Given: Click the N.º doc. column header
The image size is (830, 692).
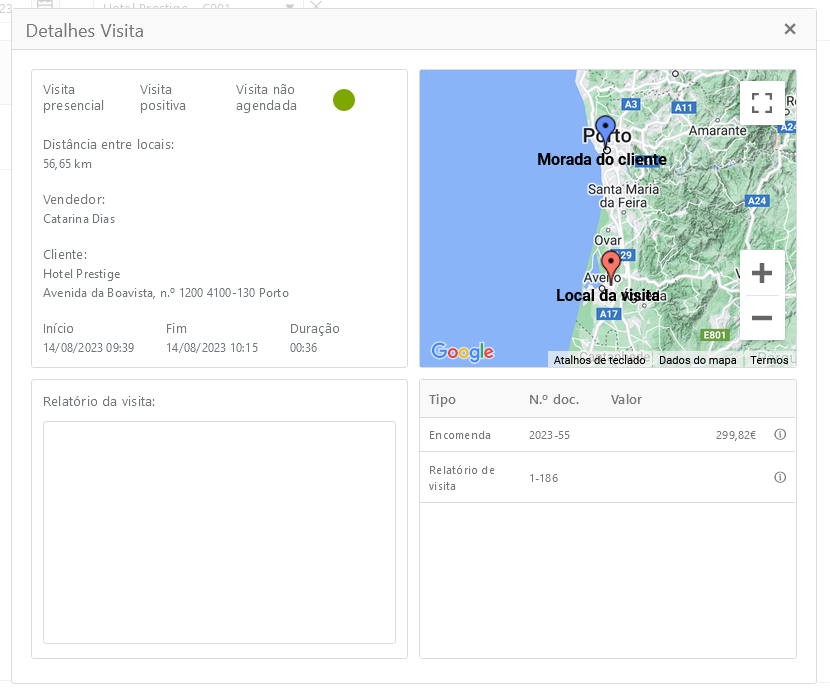Looking at the screenshot, I should click(x=554, y=400).
